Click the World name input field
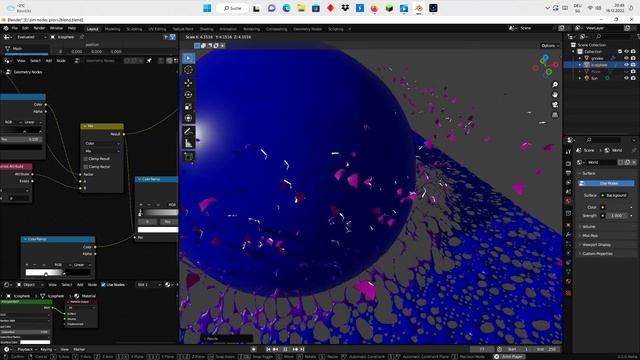 (601, 162)
